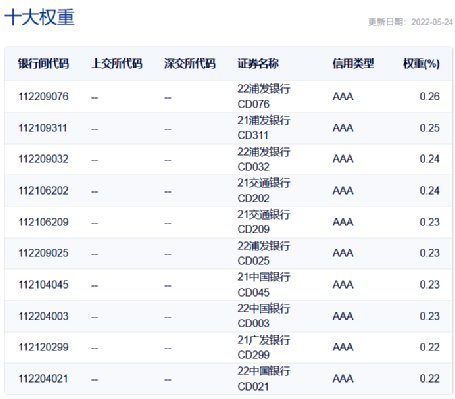This screenshot has height=399, width=455.
Task: Open the 22浦发银行CD076 security name
Action: (x=264, y=96)
